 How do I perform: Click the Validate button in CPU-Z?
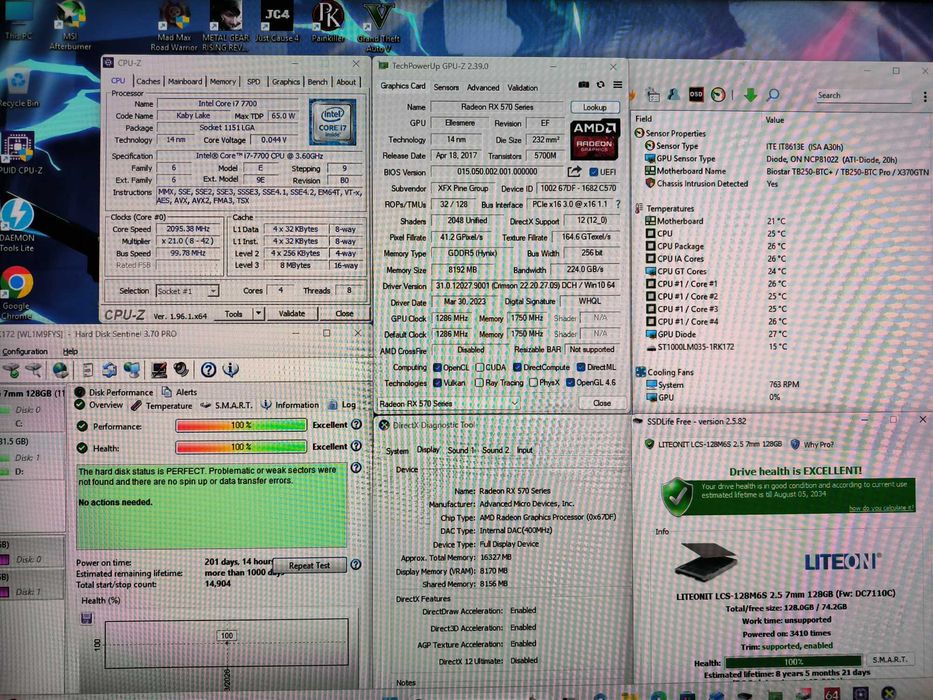(292, 313)
